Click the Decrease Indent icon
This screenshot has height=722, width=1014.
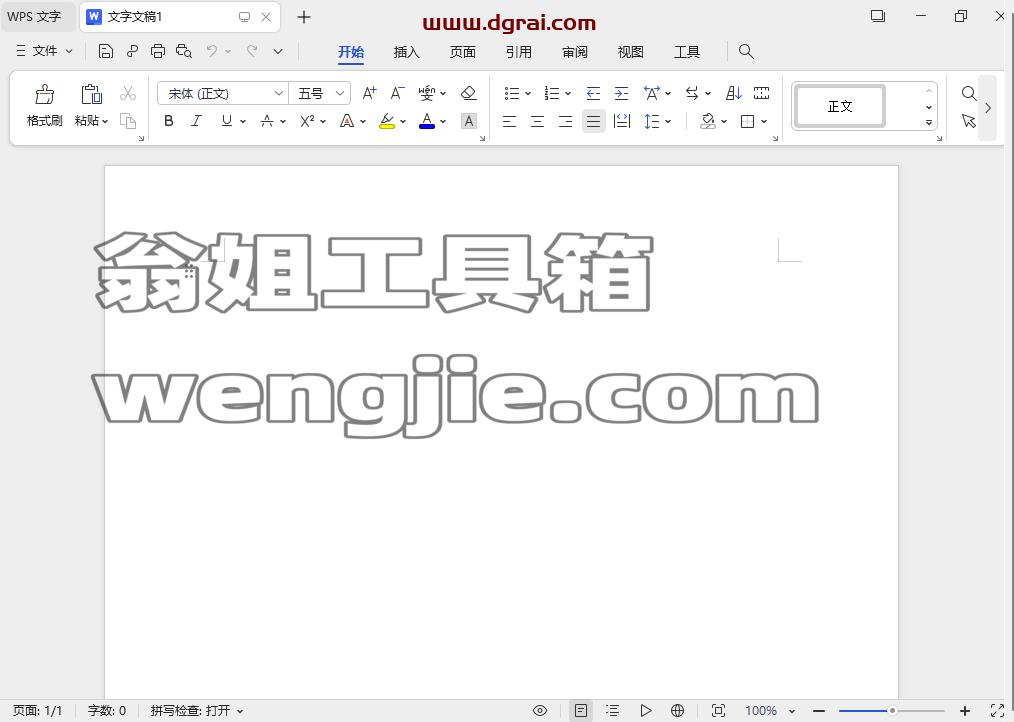pyautogui.click(x=593, y=93)
